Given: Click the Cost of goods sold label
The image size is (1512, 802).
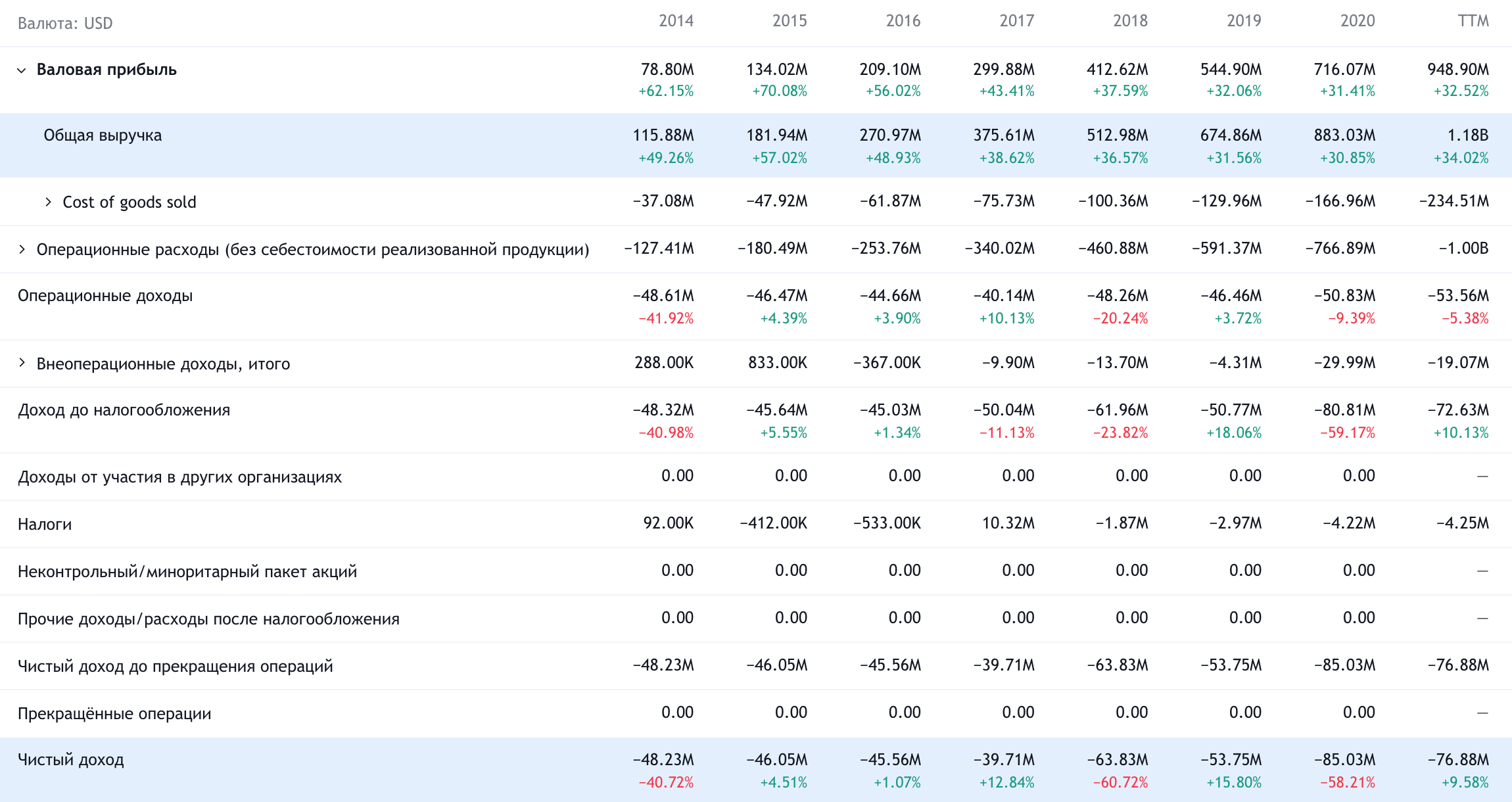Looking at the screenshot, I should click(x=130, y=202).
